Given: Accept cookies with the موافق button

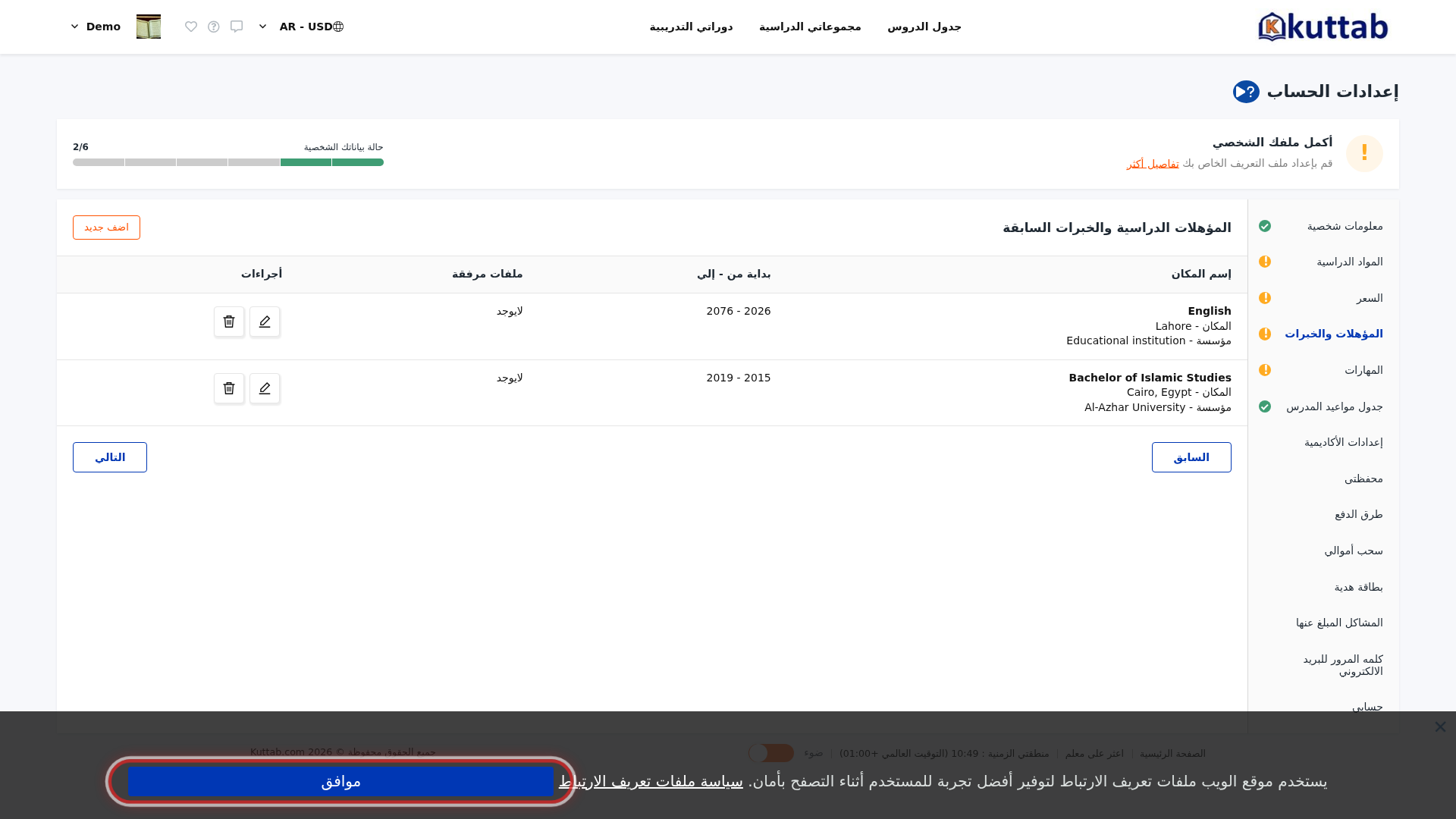Looking at the screenshot, I should pyautogui.click(x=340, y=781).
